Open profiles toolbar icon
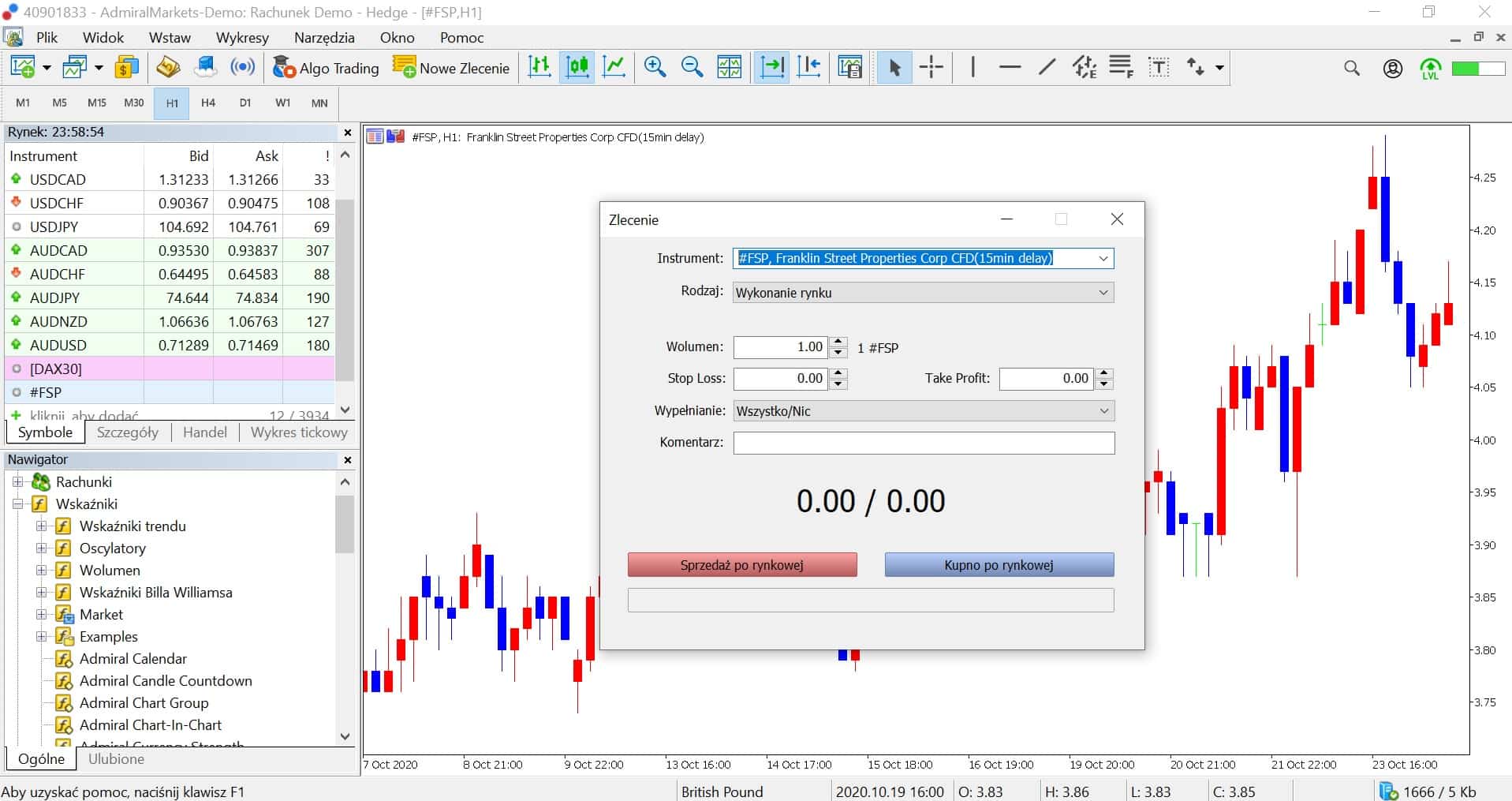 click(x=75, y=68)
